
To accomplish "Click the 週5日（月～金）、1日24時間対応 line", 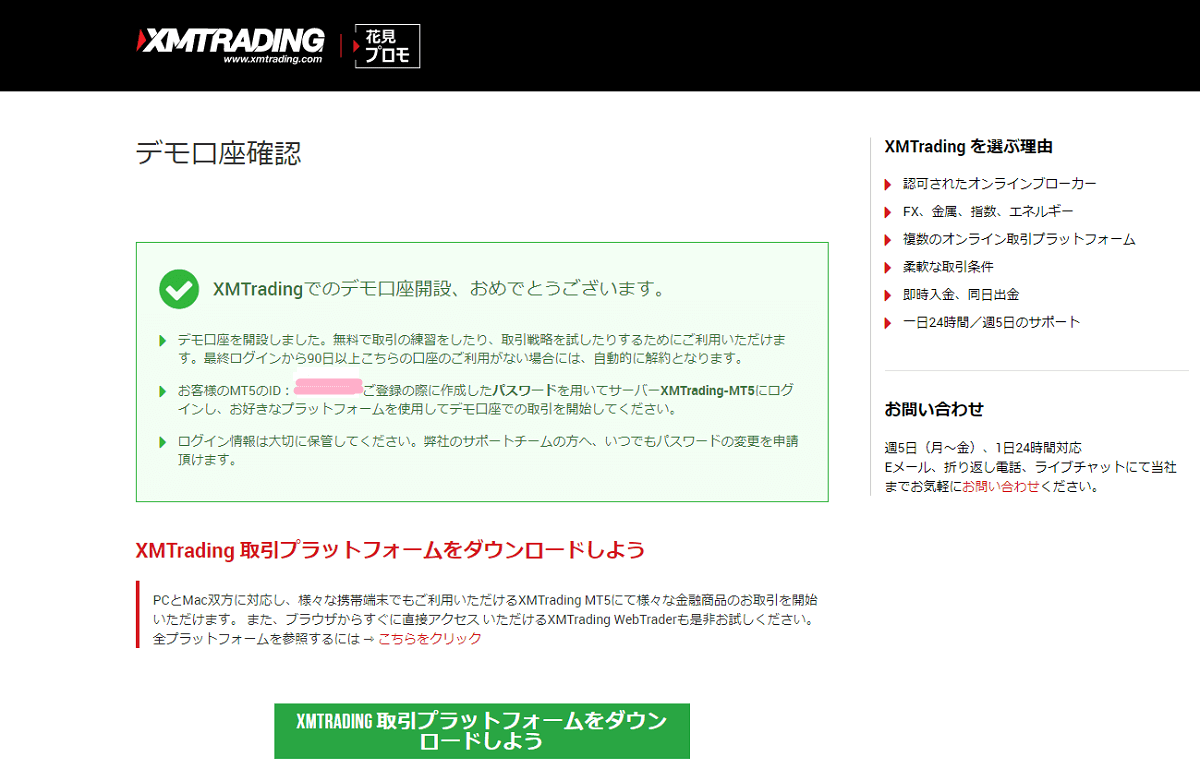I will [983, 448].
